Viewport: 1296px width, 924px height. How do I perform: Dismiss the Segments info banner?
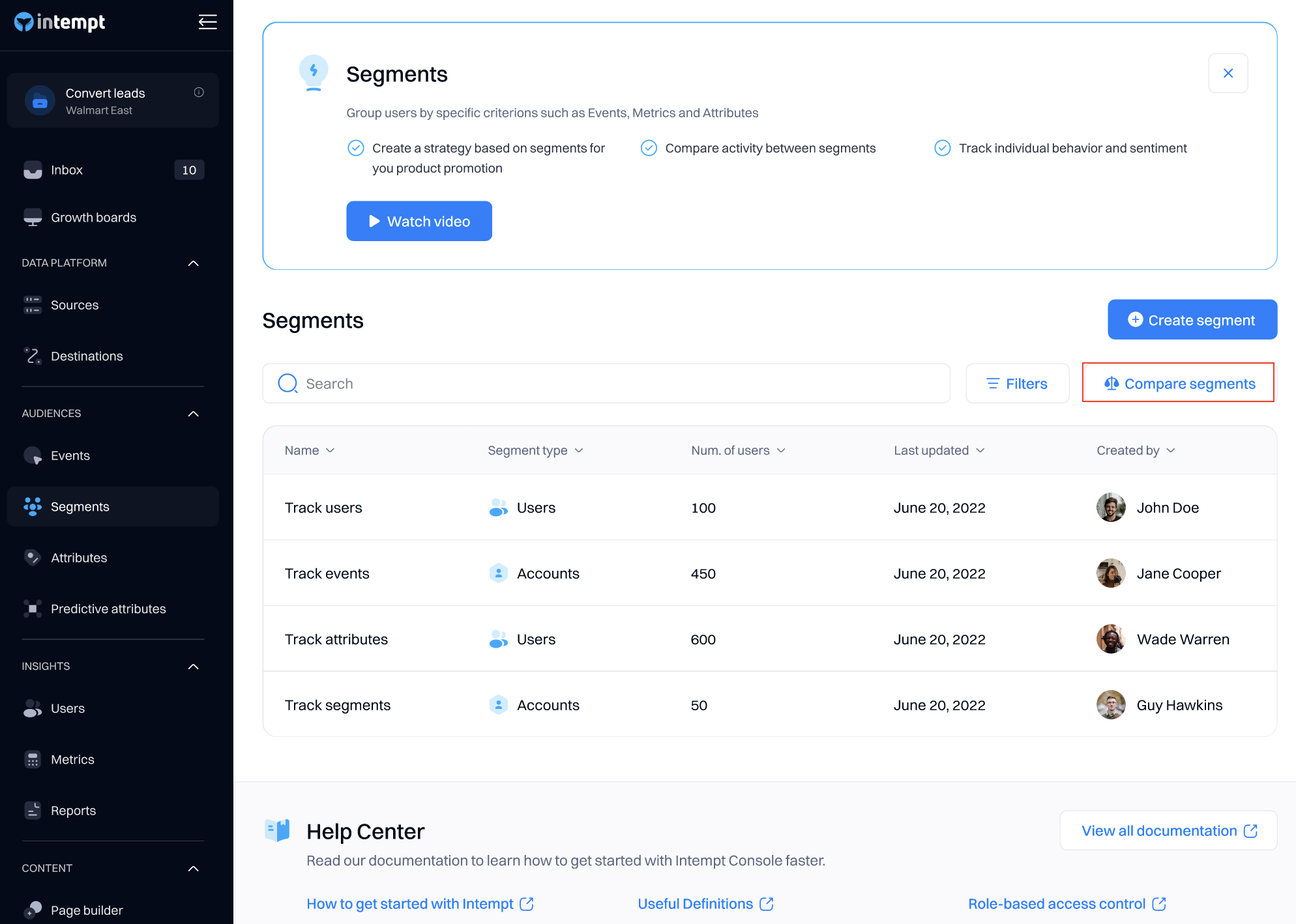point(1228,73)
